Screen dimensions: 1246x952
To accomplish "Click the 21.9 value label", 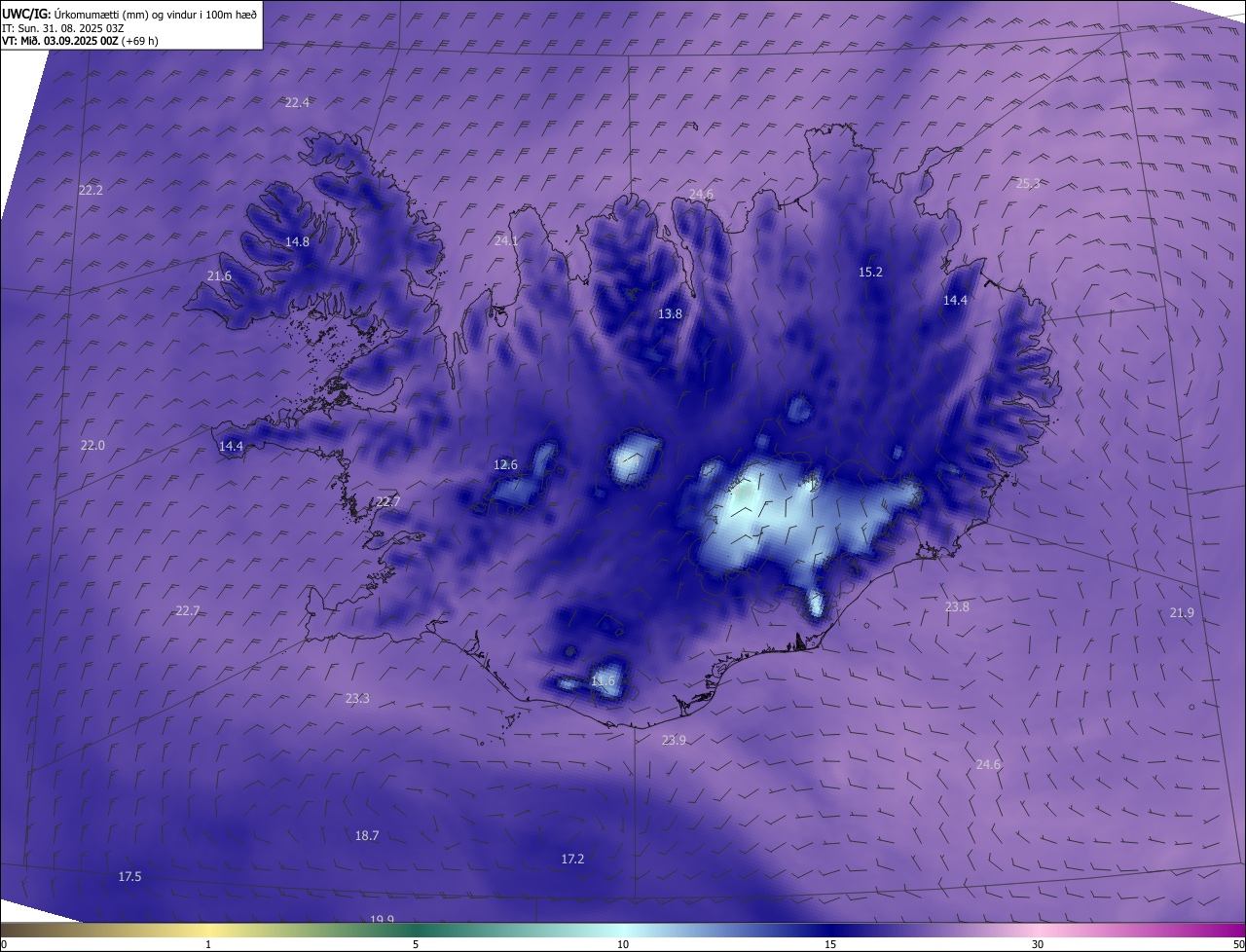I will coord(1182,613).
